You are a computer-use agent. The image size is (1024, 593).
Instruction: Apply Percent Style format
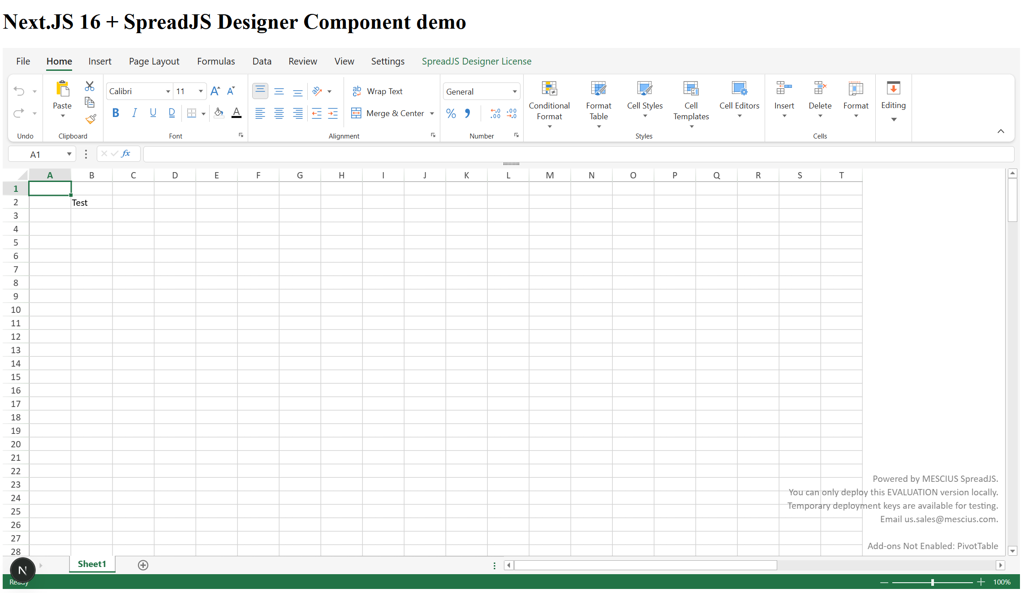451,114
